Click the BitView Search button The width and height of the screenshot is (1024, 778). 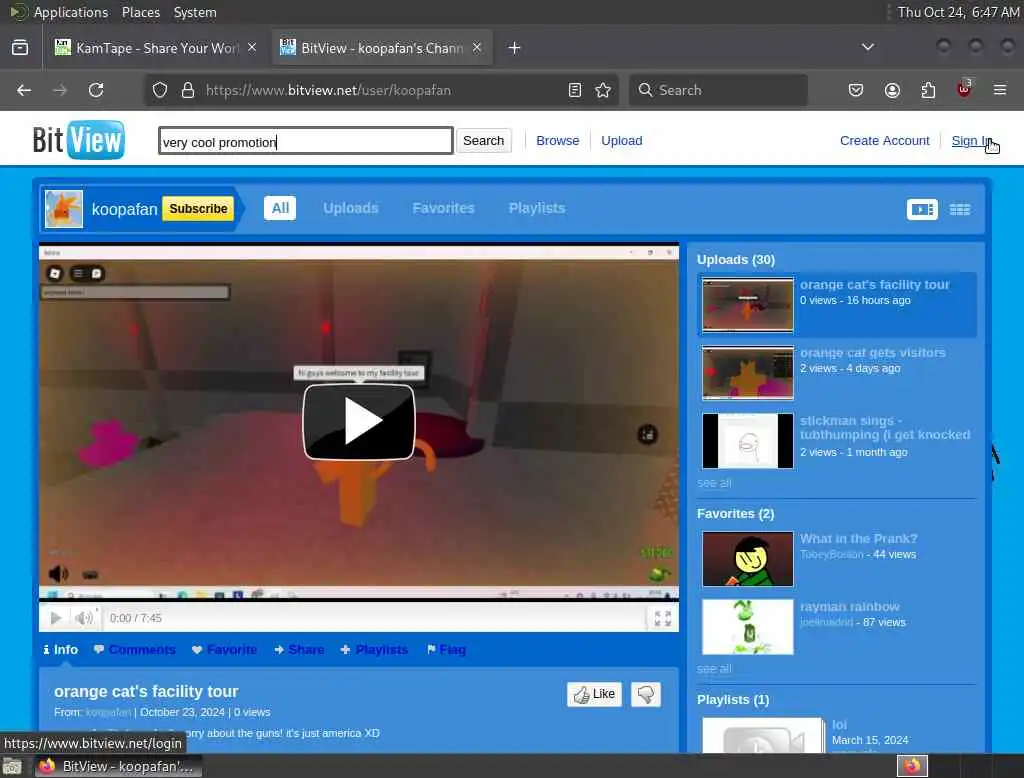click(x=483, y=140)
